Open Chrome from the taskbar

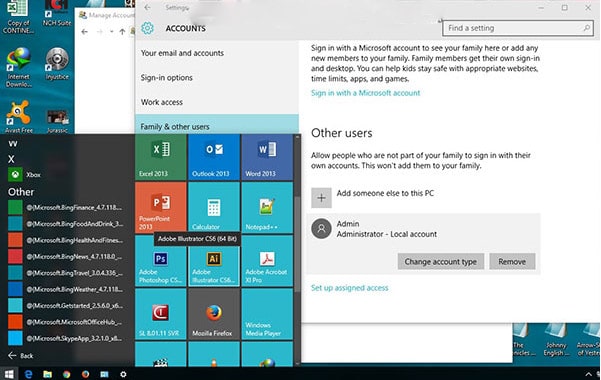point(66,374)
